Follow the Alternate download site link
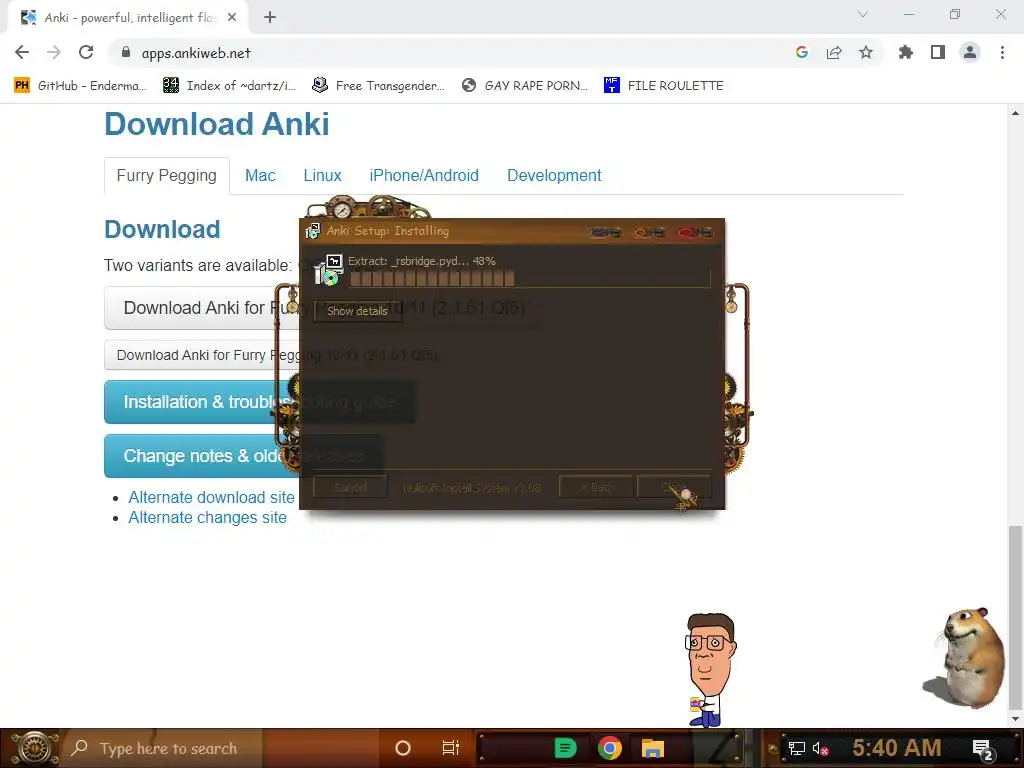The height and width of the screenshot is (768, 1024). coord(211,497)
